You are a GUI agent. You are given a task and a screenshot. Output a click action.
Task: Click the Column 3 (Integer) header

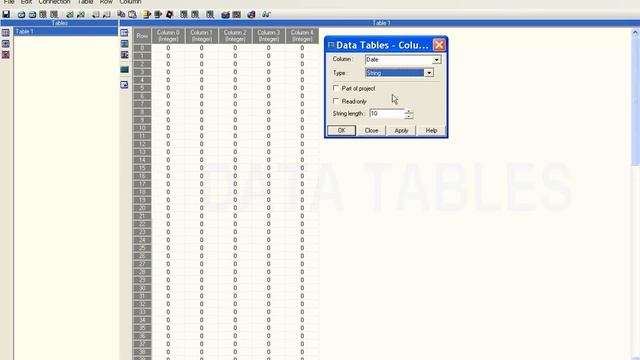(269, 36)
